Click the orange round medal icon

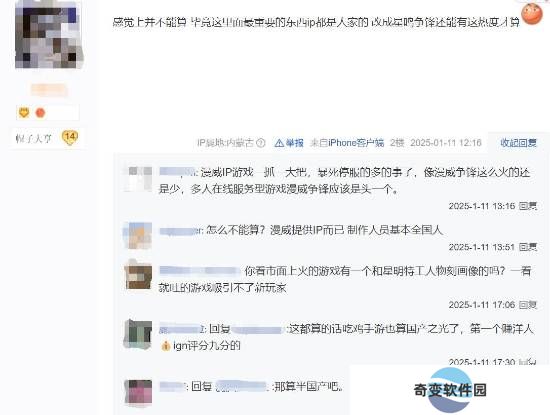(x=40, y=113)
